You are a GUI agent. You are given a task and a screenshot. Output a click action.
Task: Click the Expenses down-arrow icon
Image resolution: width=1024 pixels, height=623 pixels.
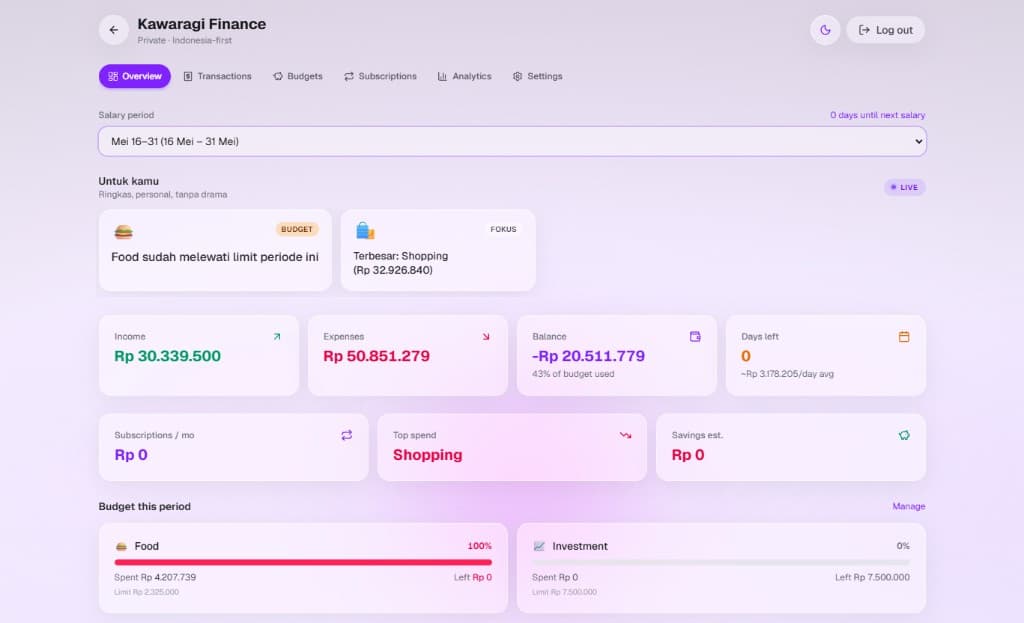(x=486, y=337)
